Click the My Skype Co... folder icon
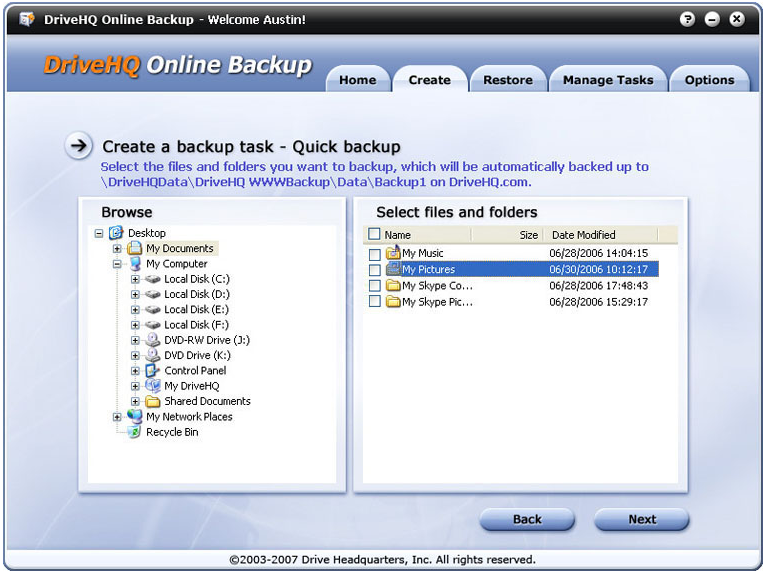Image resolution: width=765 pixels, height=573 pixels. click(x=393, y=285)
